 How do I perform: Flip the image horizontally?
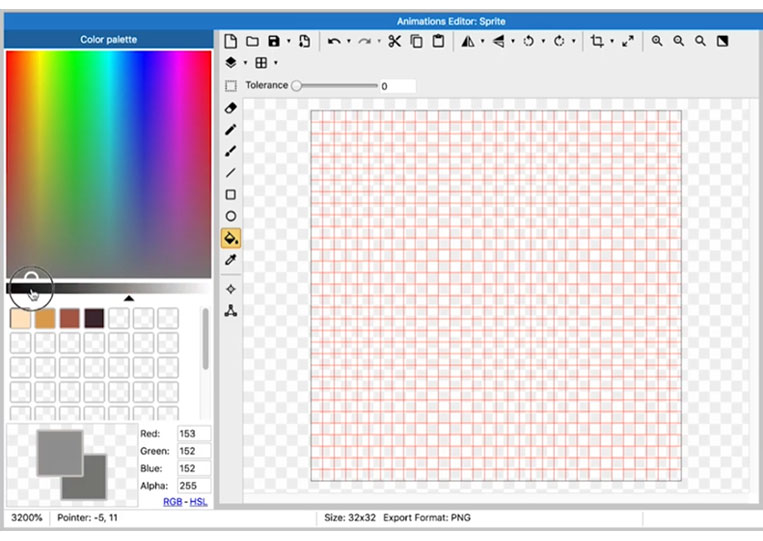click(468, 41)
